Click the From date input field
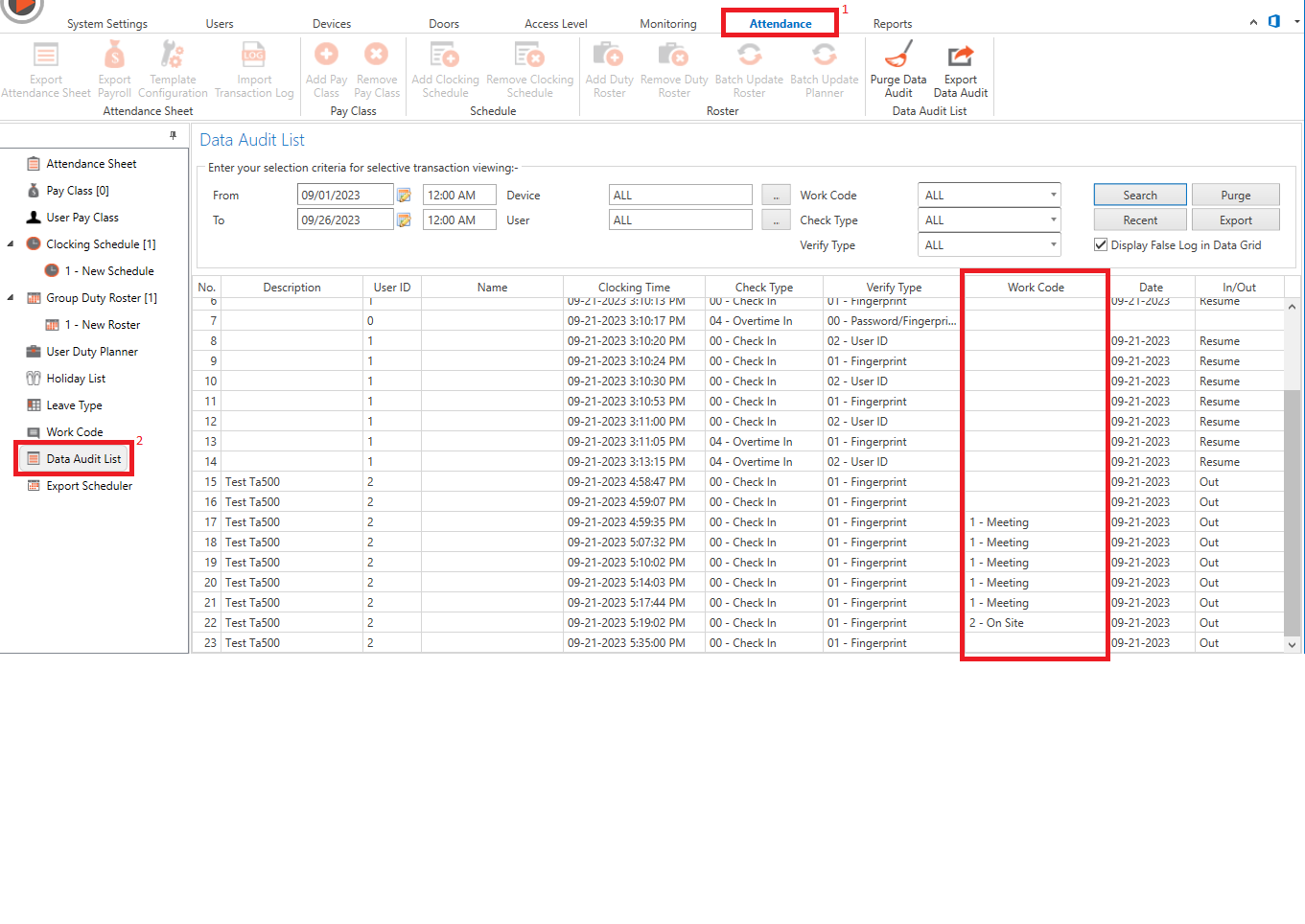Image resolution: width=1305 pixels, height=924 pixels. tap(345, 195)
